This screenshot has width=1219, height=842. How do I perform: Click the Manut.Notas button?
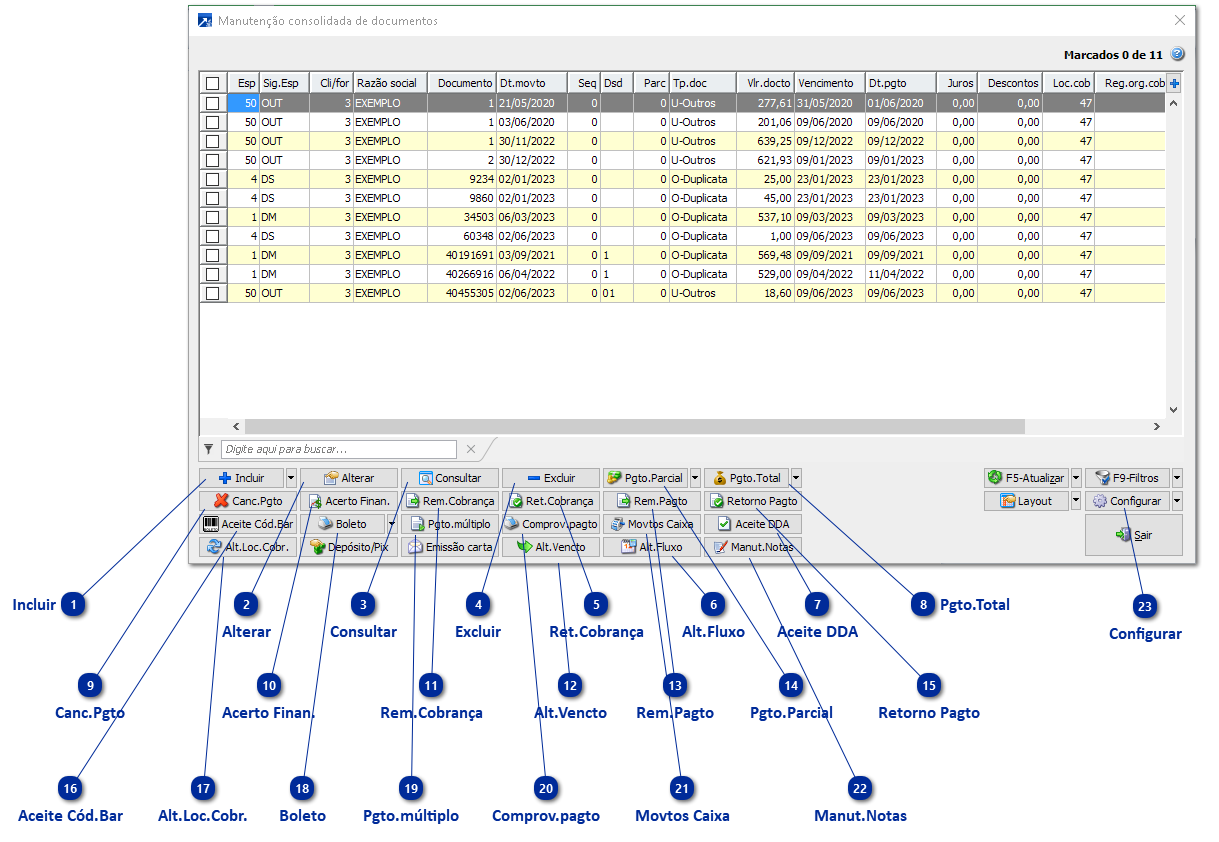coord(752,547)
